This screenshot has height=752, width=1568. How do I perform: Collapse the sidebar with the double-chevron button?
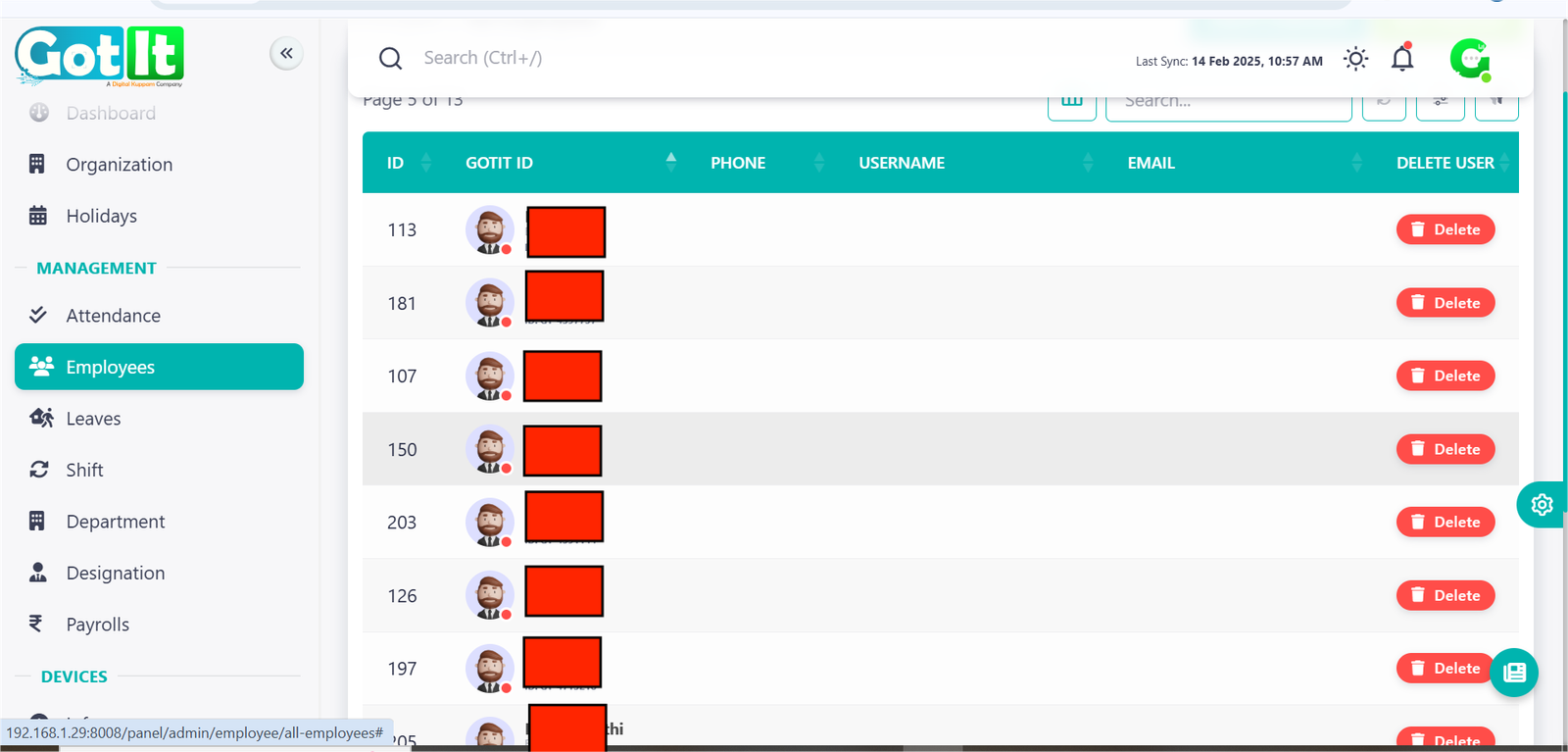pyautogui.click(x=286, y=53)
